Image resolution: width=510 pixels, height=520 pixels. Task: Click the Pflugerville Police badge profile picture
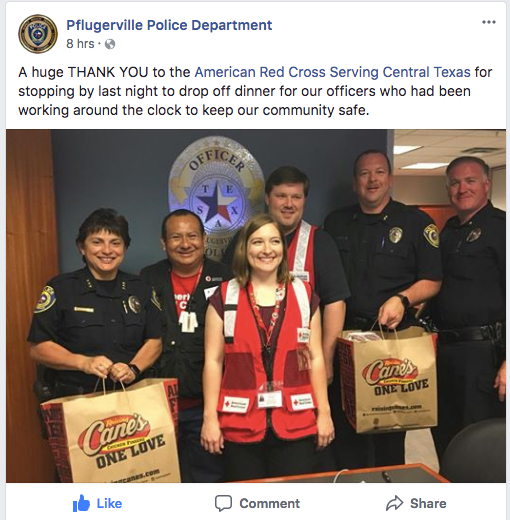click(38, 34)
